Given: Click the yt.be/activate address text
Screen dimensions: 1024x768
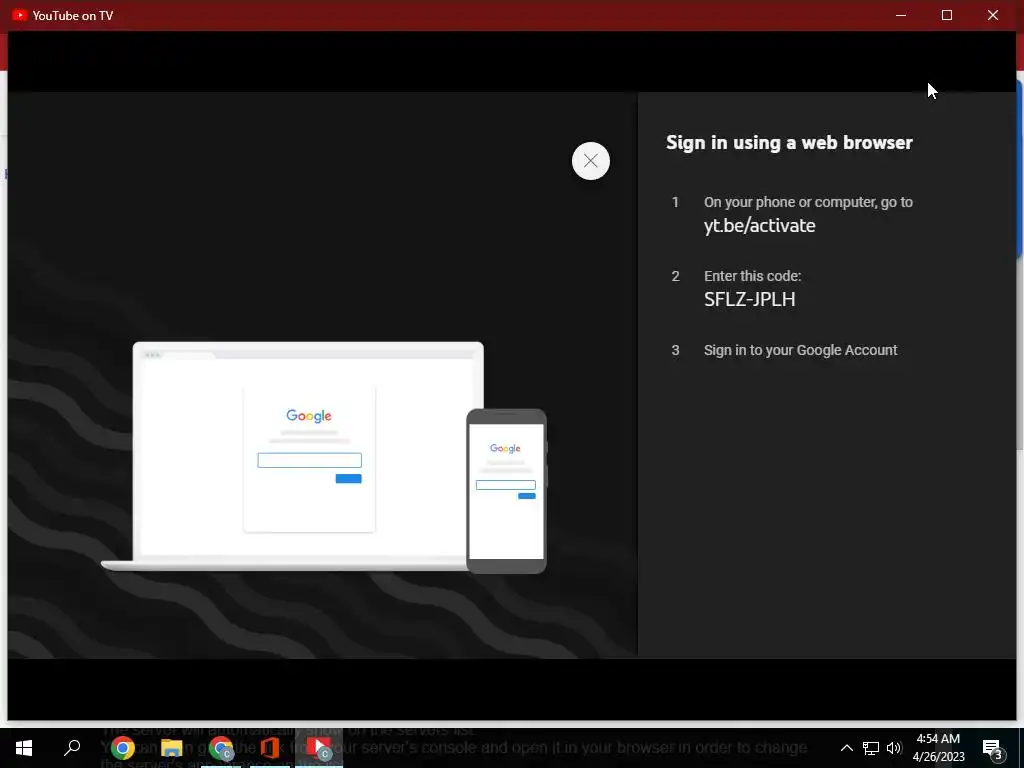Looking at the screenshot, I should pyautogui.click(x=759, y=225).
